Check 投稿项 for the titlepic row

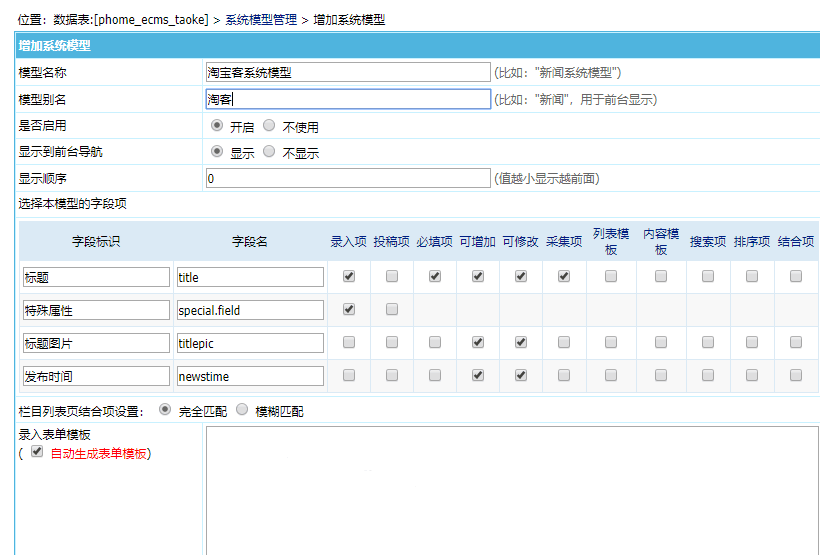point(392,342)
